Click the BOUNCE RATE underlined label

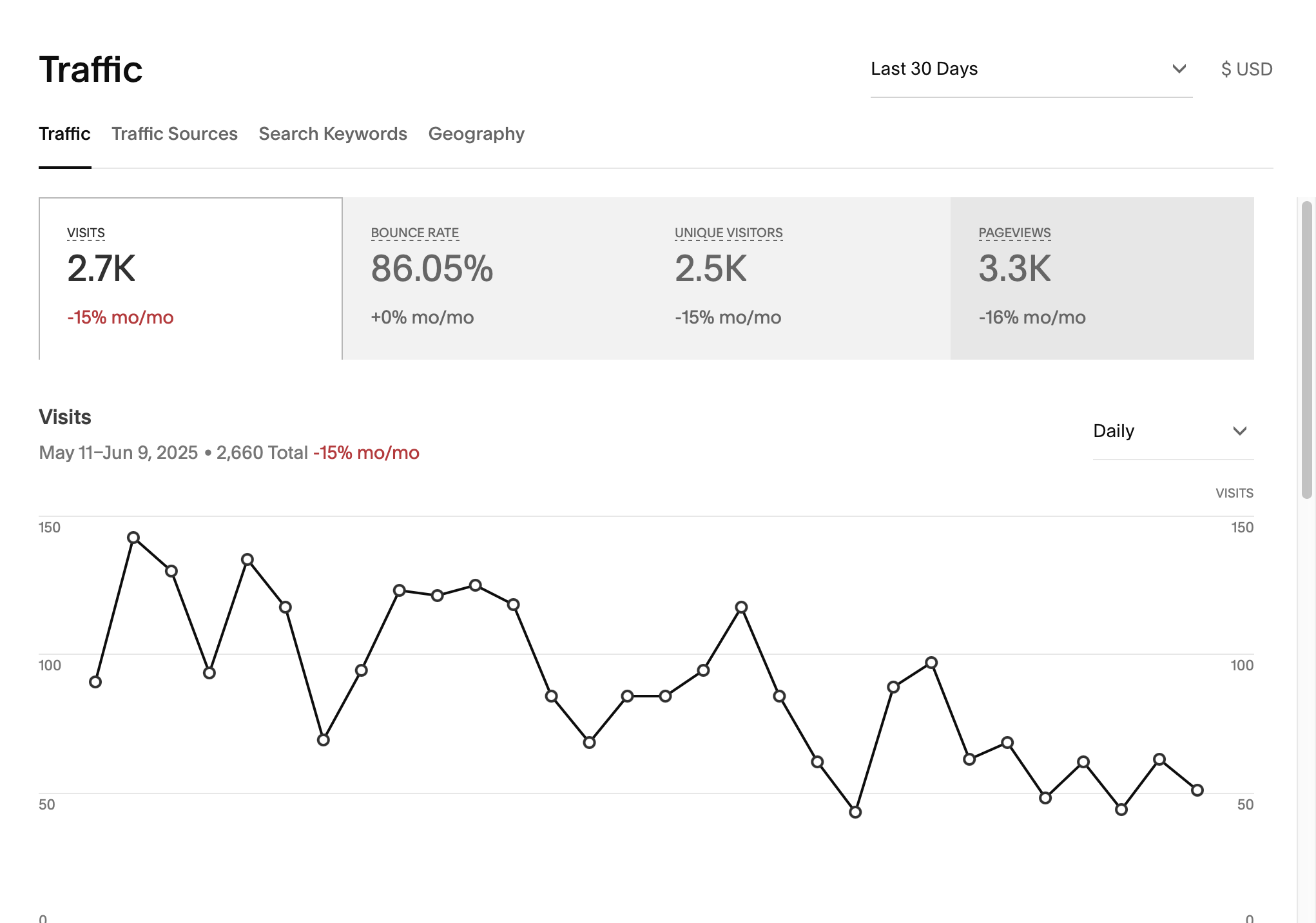point(414,233)
